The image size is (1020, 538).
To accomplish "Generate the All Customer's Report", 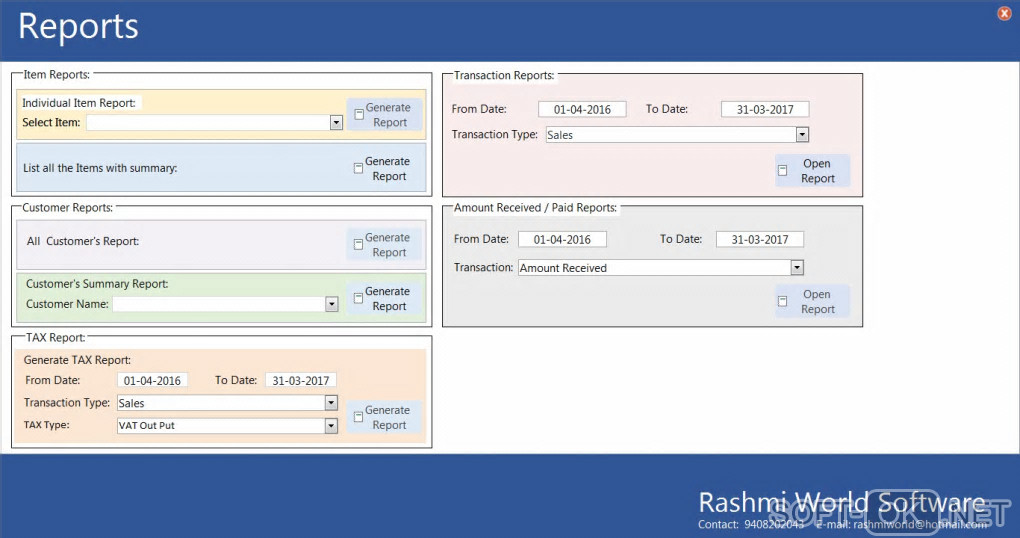I will (x=384, y=245).
